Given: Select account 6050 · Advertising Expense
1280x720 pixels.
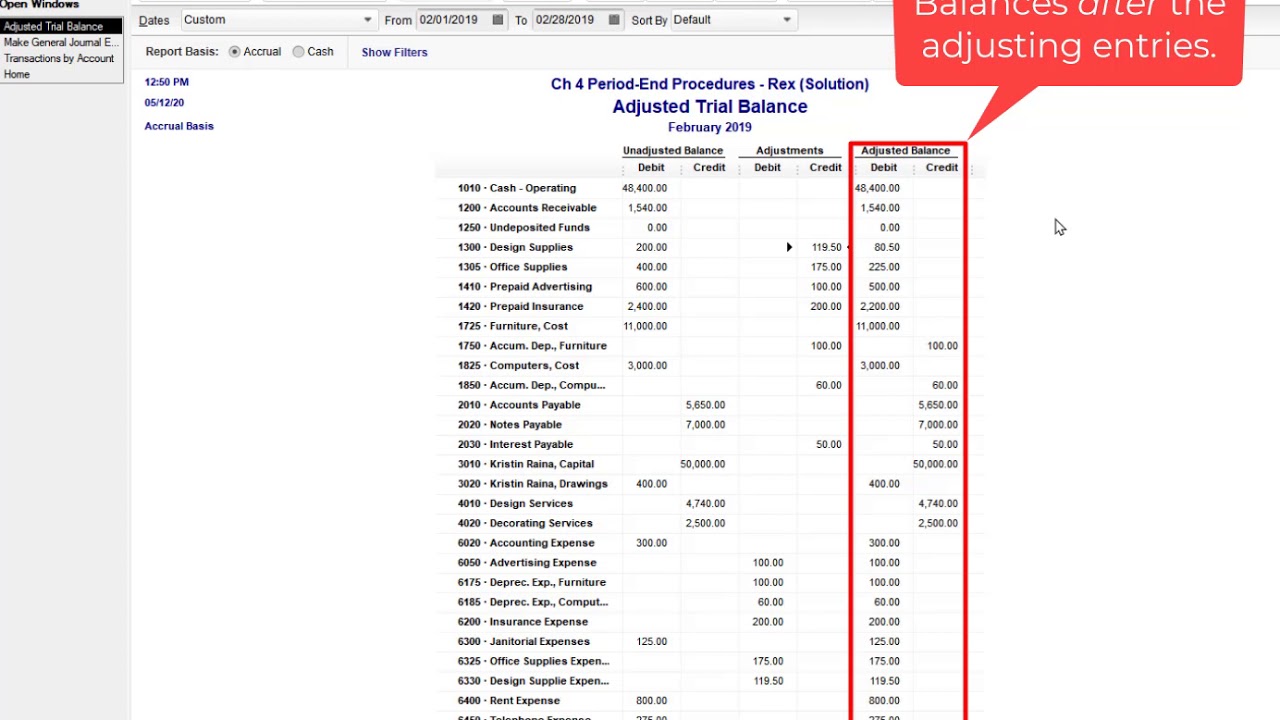Looking at the screenshot, I should pyautogui.click(x=526, y=563).
